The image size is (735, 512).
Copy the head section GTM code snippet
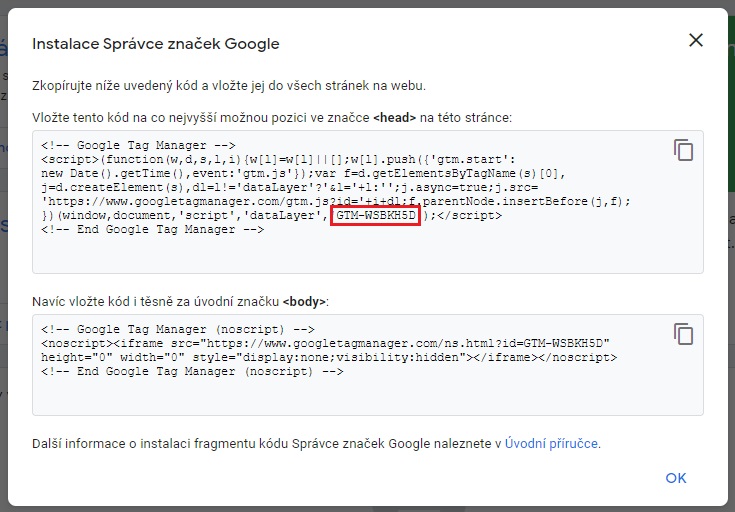pos(683,150)
